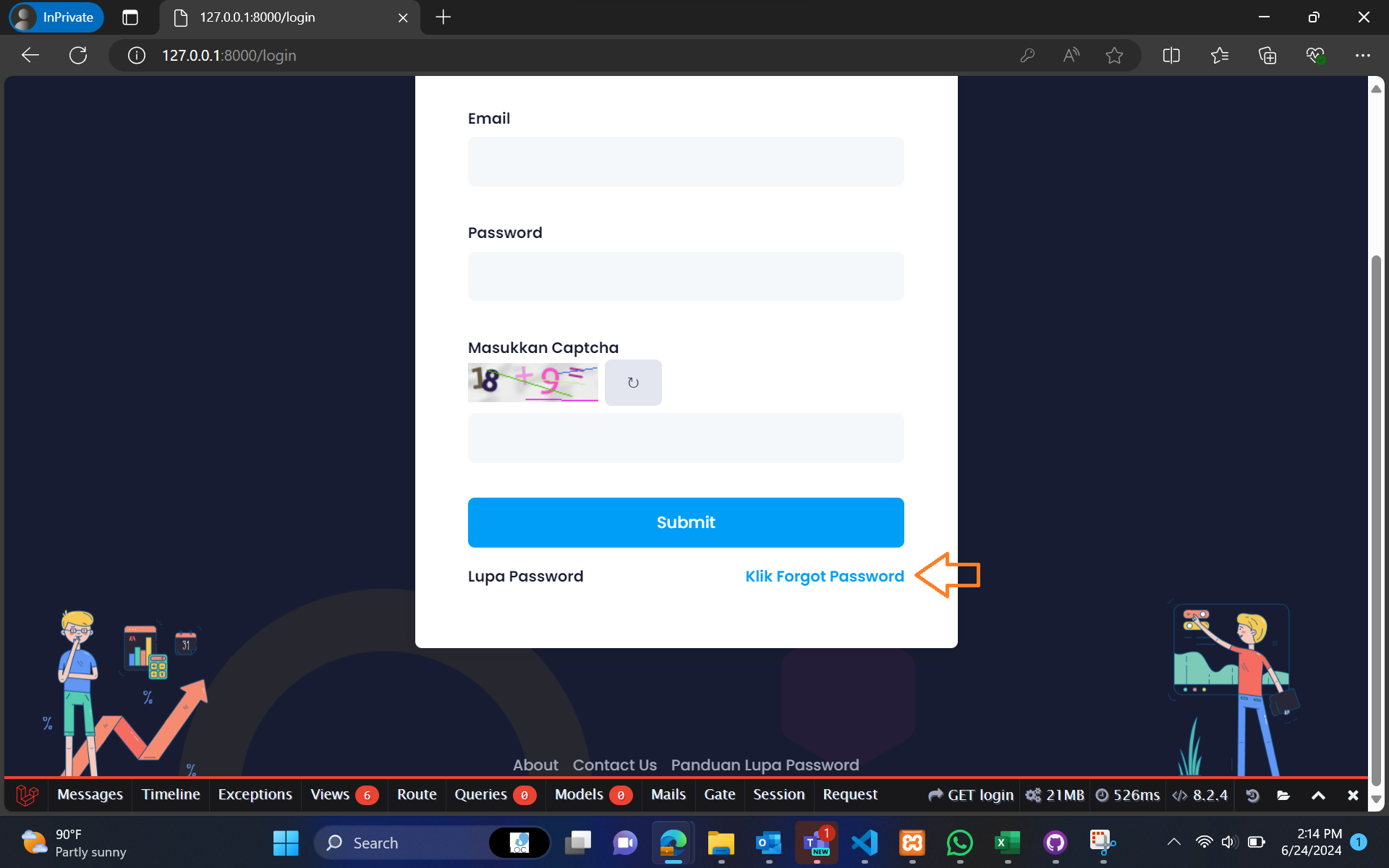The image size is (1389, 868).
Task: Open the Edge settings ellipsis menu
Action: [x=1363, y=56]
